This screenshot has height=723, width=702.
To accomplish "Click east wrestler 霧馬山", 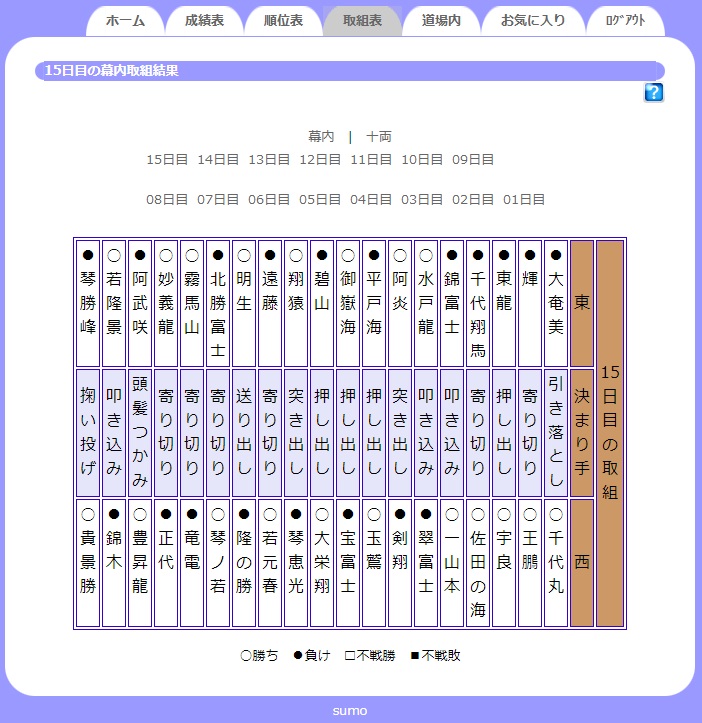I will coord(192,303).
